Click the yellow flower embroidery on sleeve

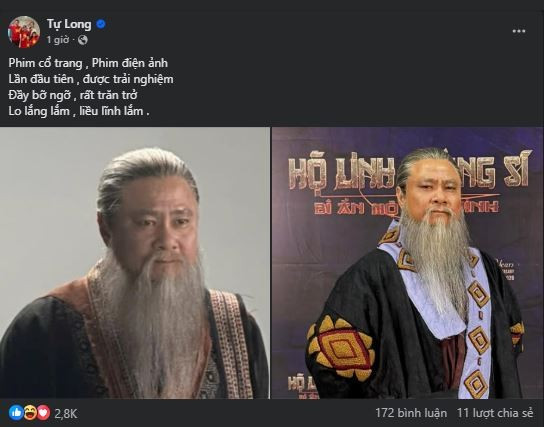tap(340, 348)
